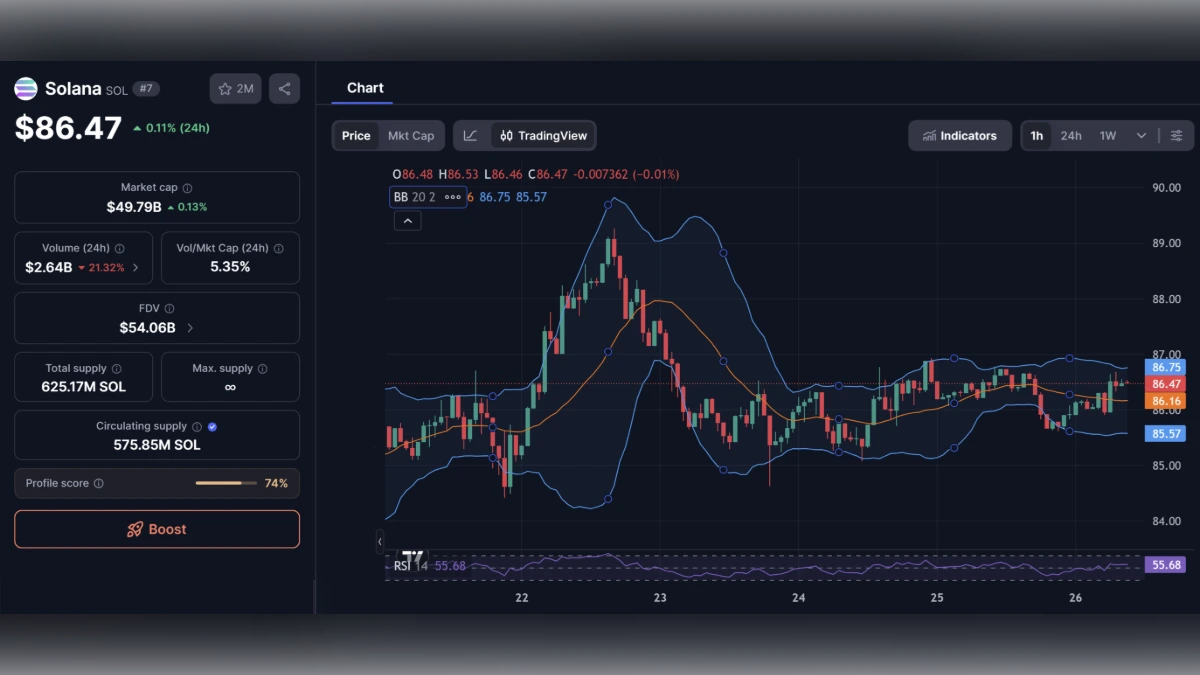The width and height of the screenshot is (1200, 675).
Task: Click the Boost rocket icon
Action: [x=133, y=529]
